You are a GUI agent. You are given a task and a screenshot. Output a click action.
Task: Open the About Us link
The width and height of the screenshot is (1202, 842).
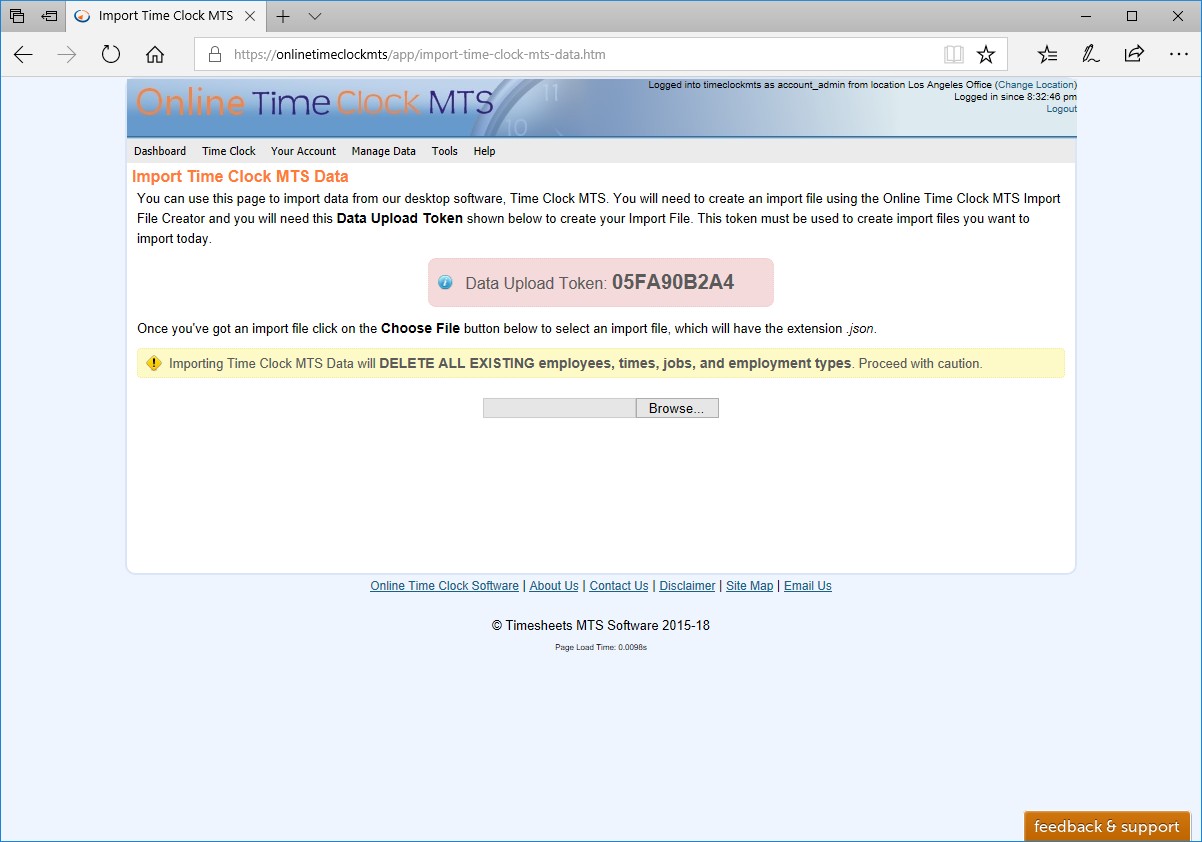click(554, 586)
